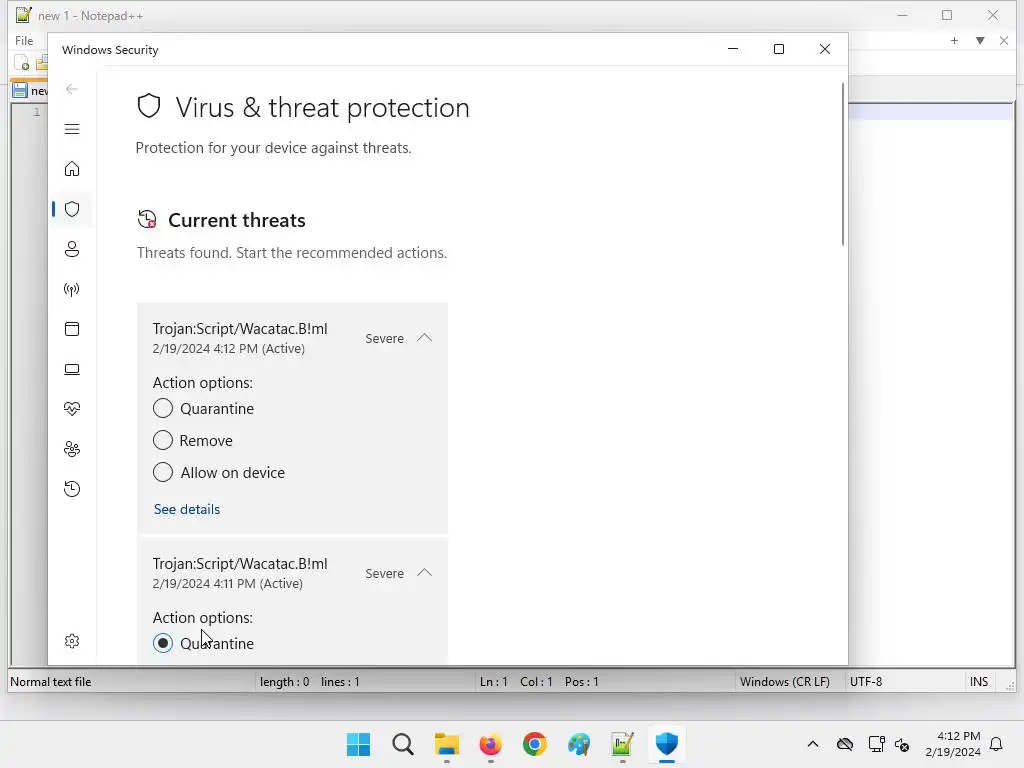Collapse the 4:11 PM Trojan threat entry
The width and height of the screenshot is (1024, 768).
coord(424,573)
